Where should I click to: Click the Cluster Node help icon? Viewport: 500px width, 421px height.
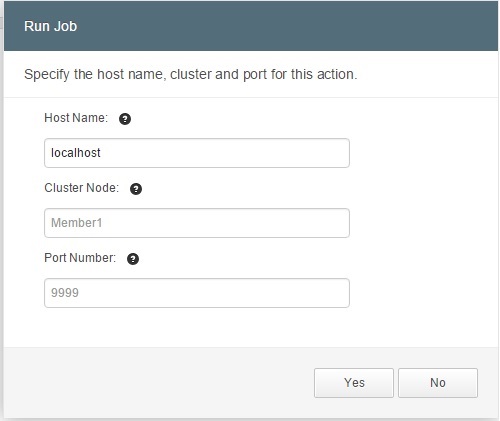point(136,189)
